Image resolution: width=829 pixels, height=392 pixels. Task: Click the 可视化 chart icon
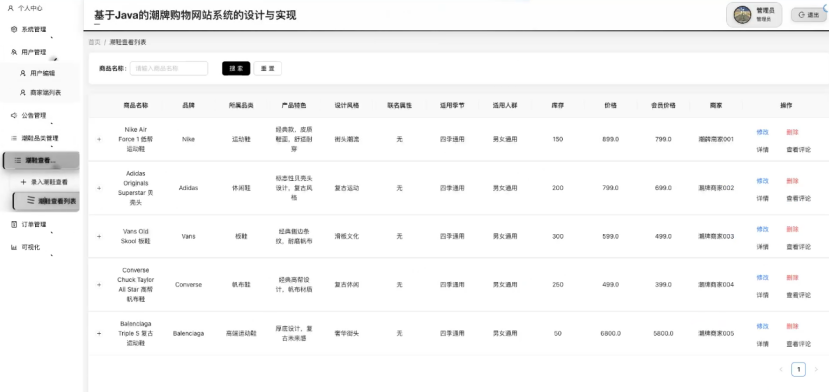click(x=14, y=247)
